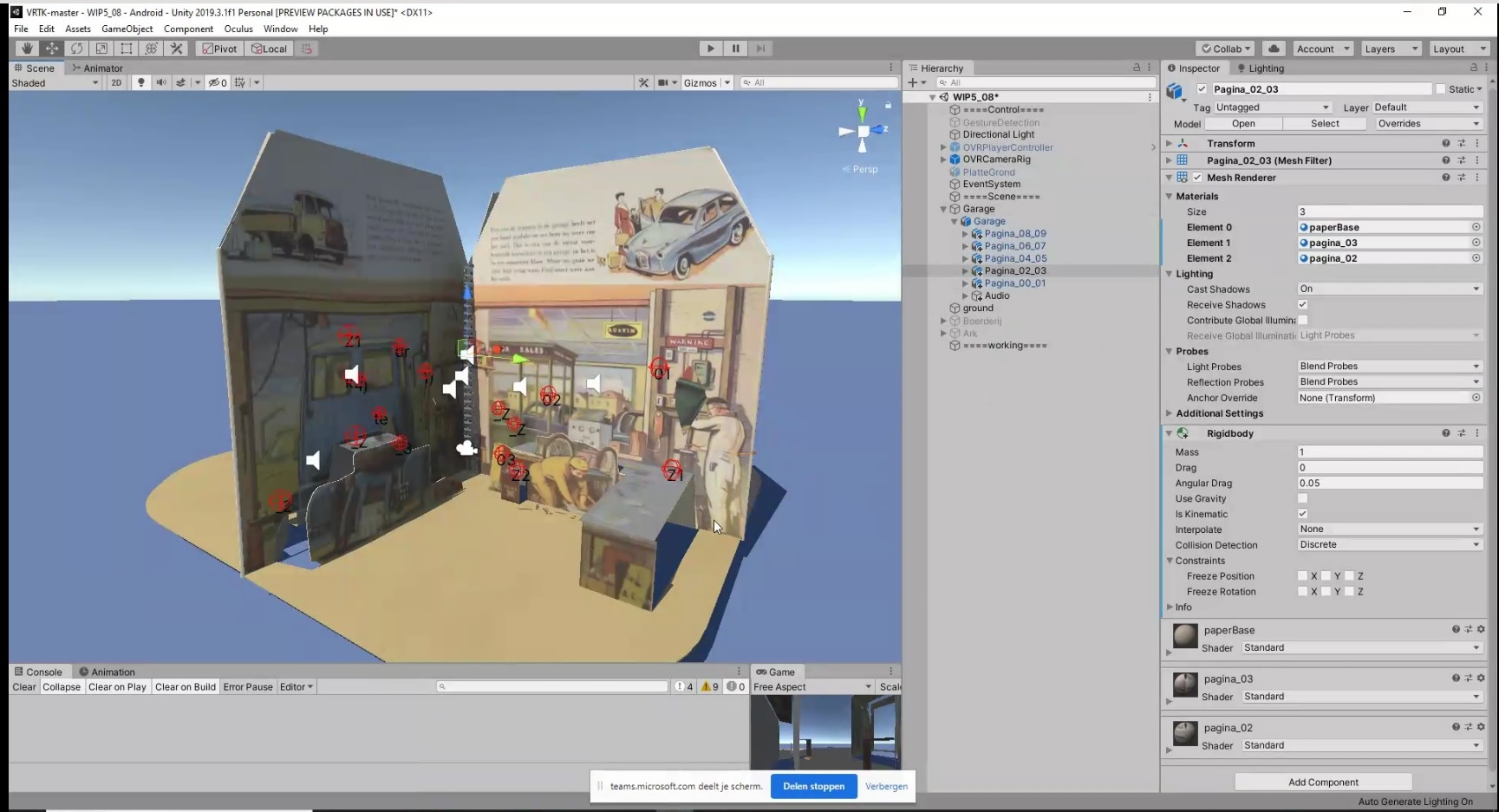Viewport: 1499px width, 812px height.
Task: Click the Pause button in the toolbar
Action: coord(735,49)
